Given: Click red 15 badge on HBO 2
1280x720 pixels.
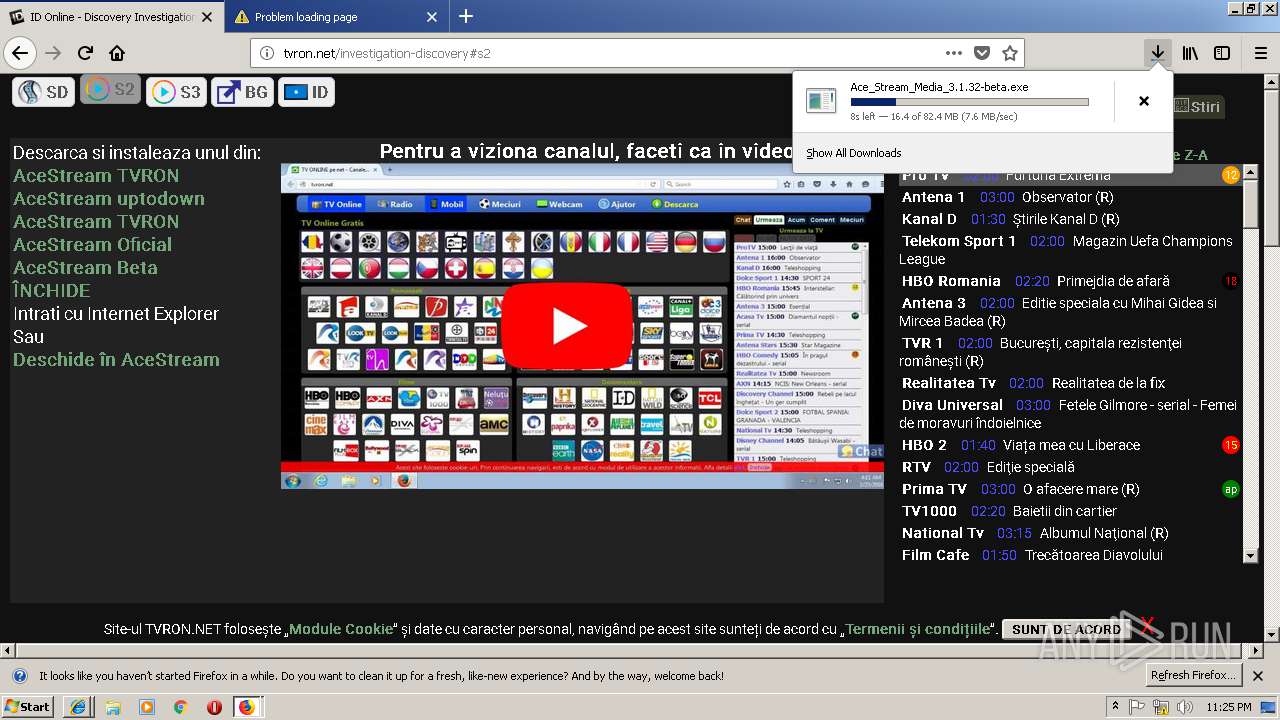Looking at the screenshot, I should (x=1231, y=445).
